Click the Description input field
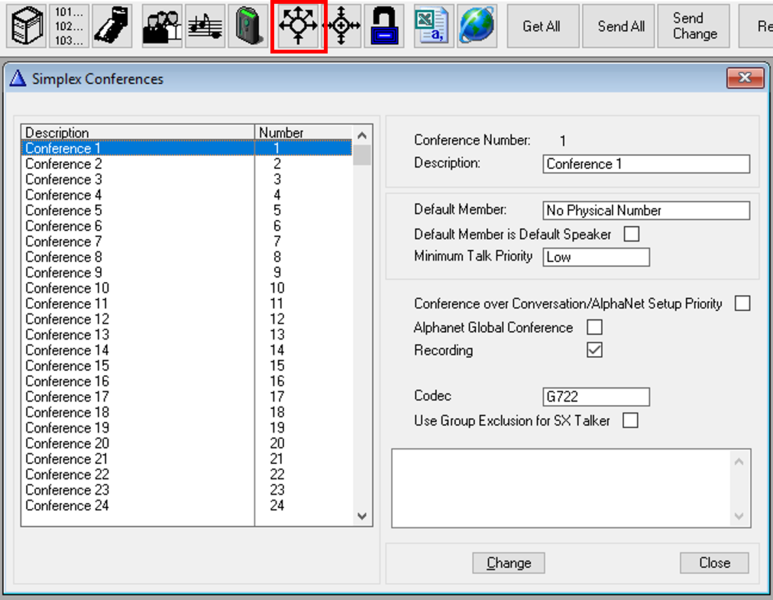This screenshot has width=773, height=600. pyautogui.click(x=646, y=164)
